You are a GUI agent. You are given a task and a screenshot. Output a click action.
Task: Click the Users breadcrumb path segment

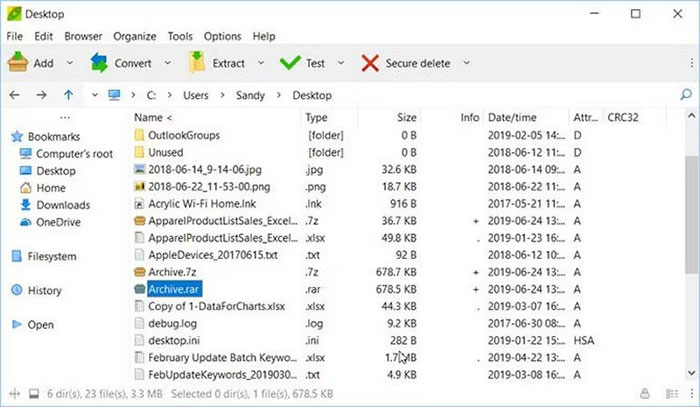[x=197, y=95]
